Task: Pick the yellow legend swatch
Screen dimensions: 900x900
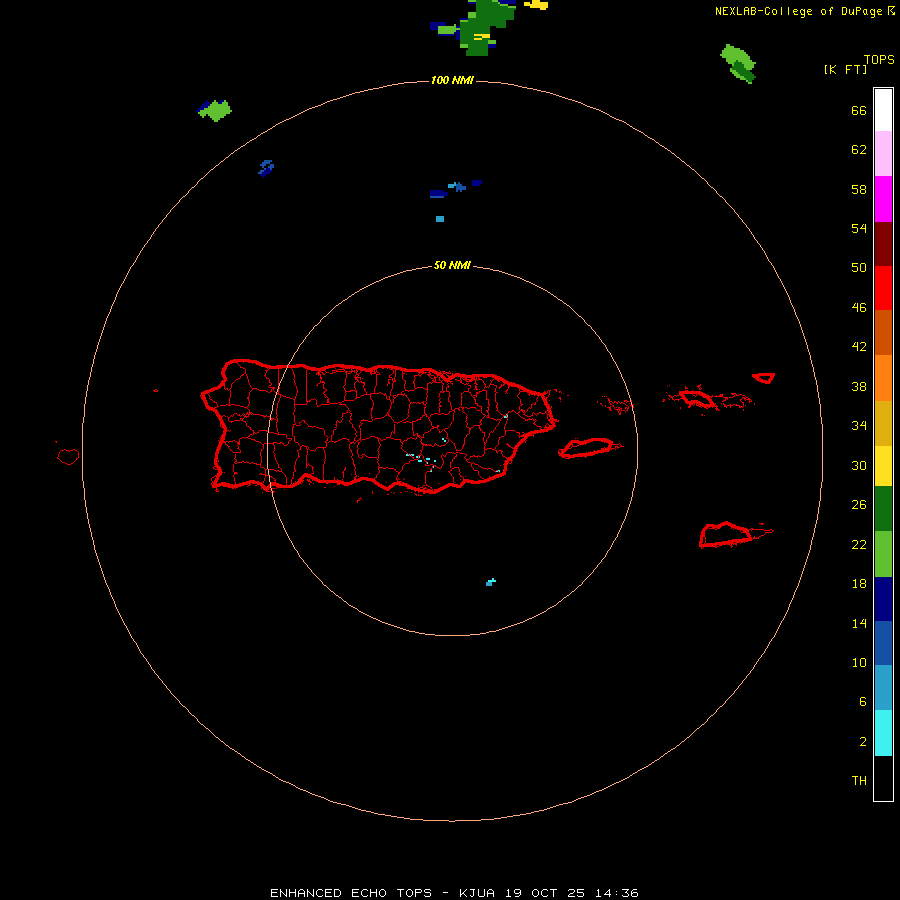Action: tap(883, 465)
